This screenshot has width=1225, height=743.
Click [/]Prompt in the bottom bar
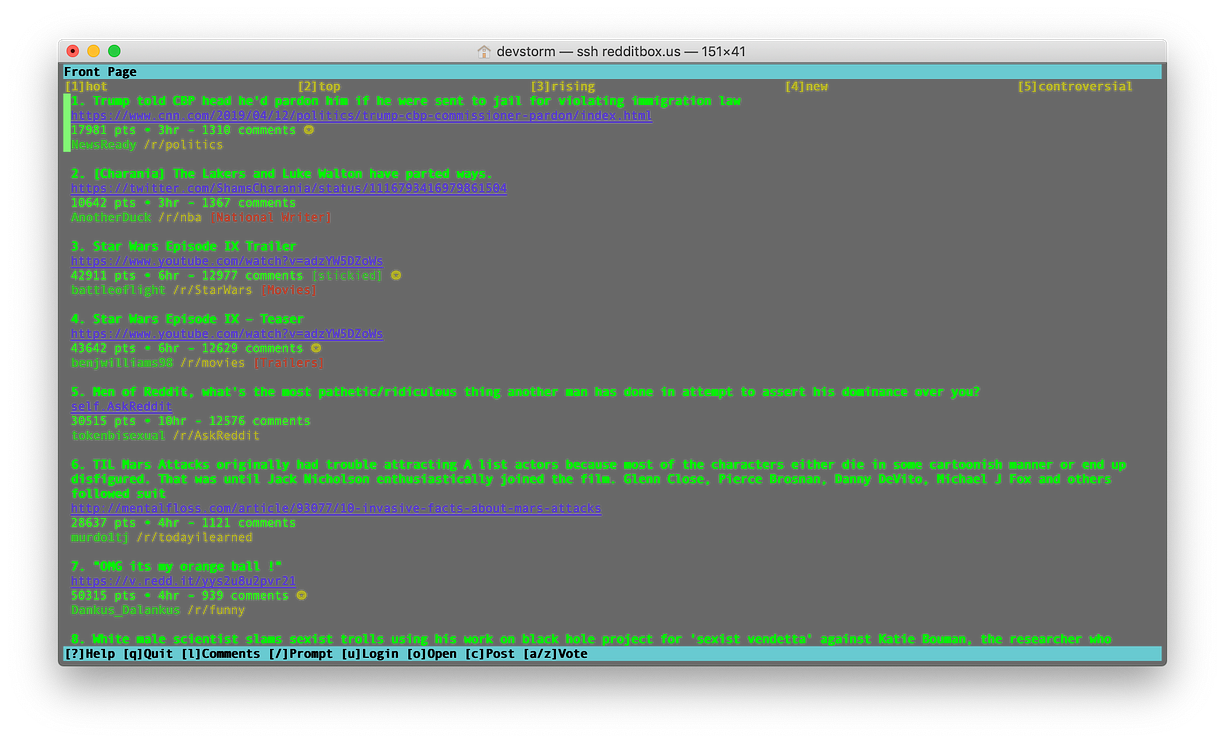tap(300, 654)
